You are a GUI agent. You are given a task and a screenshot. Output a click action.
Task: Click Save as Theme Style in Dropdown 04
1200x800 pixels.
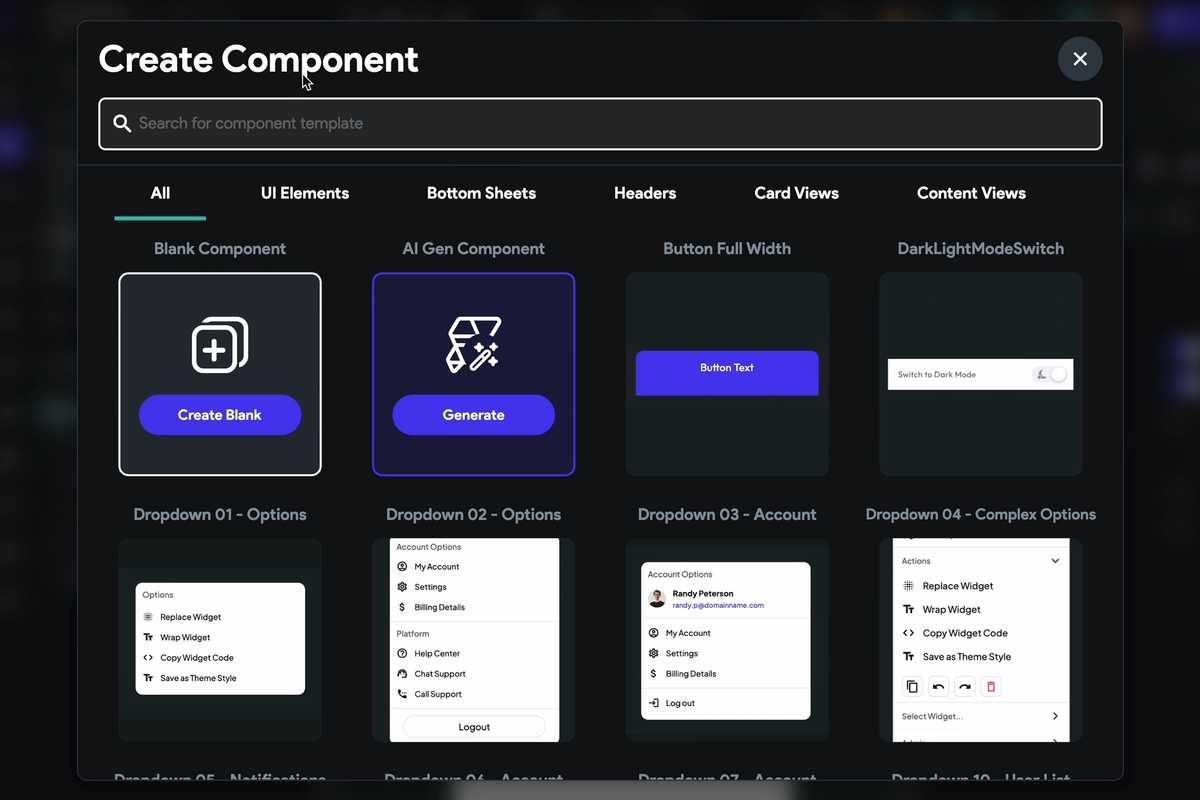[967, 657]
